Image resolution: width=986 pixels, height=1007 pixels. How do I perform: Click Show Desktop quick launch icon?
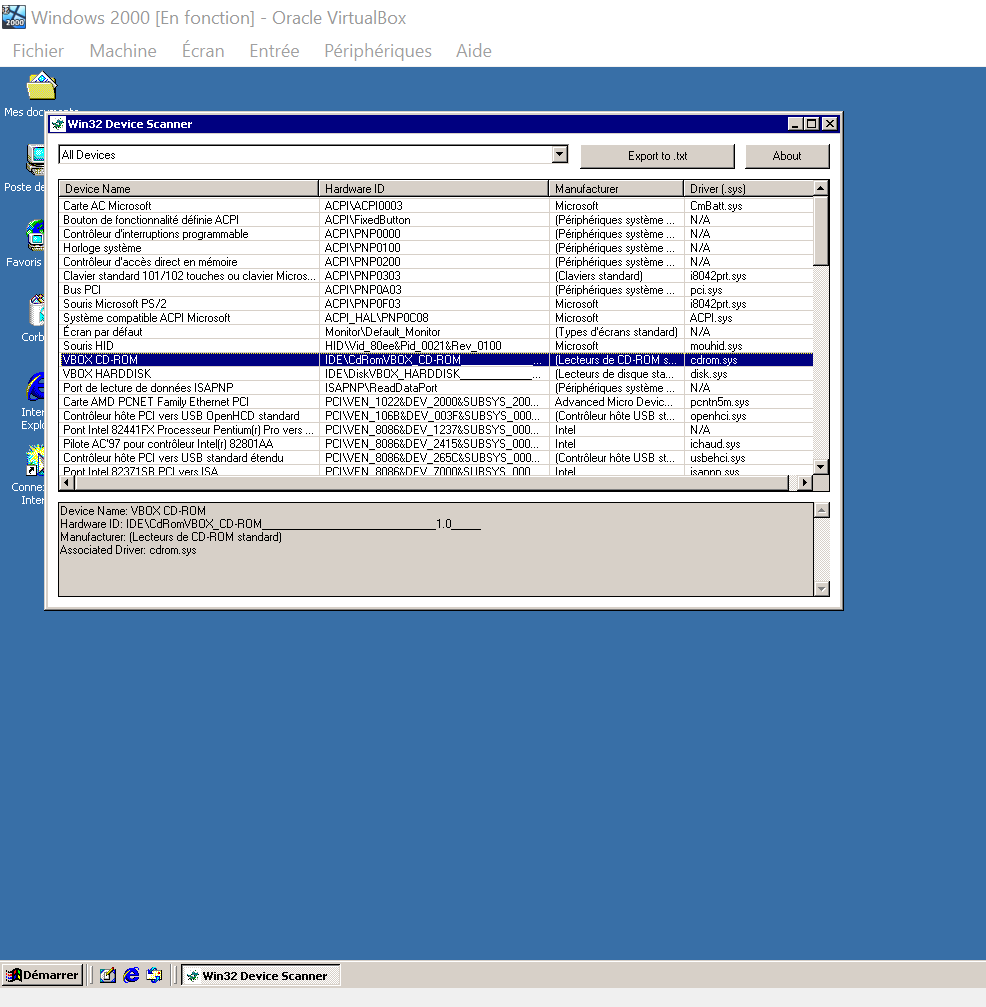pyautogui.click(x=107, y=975)
